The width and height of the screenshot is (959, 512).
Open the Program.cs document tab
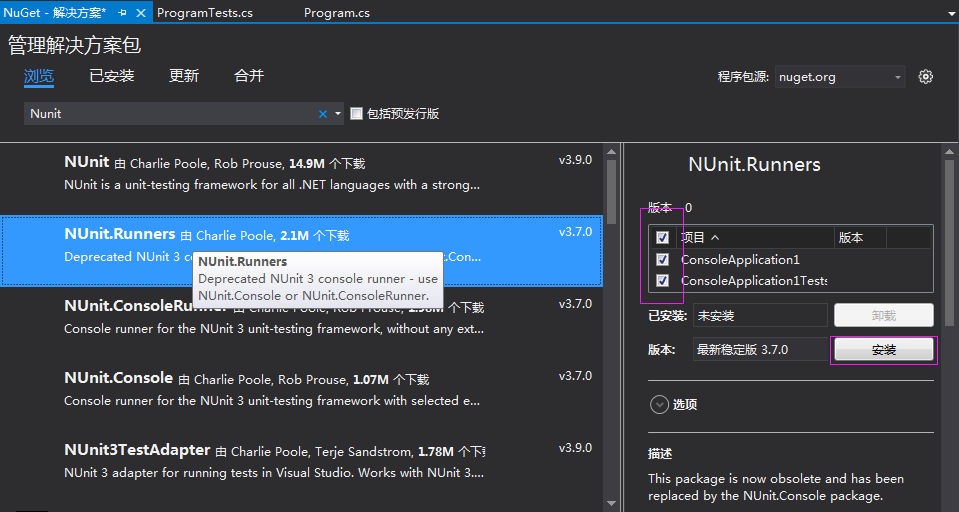tap(337, 13)
